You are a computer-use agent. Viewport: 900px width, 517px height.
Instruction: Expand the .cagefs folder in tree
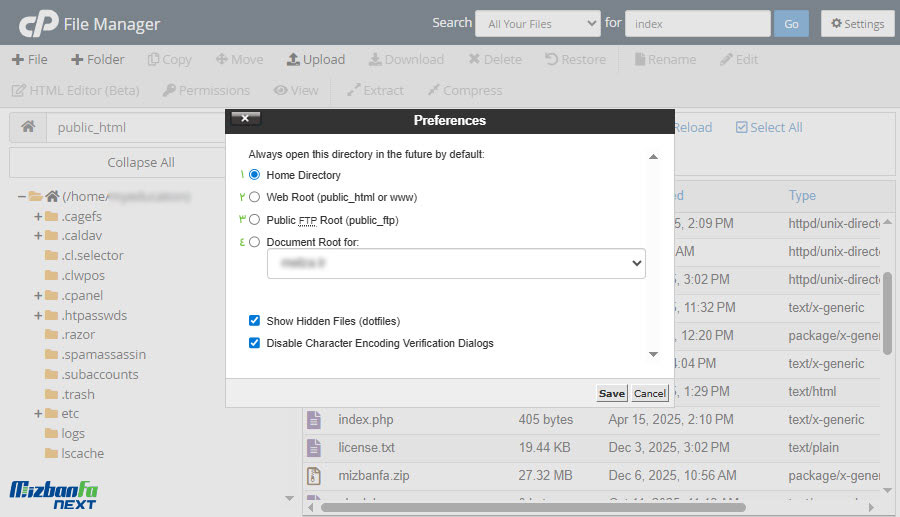click(x=38, y=217)
